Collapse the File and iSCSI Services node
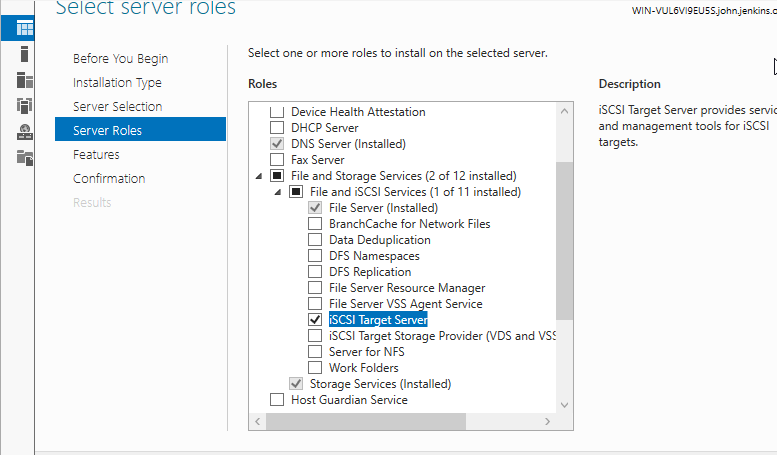777x455 pixels. [x=277, y=192]
